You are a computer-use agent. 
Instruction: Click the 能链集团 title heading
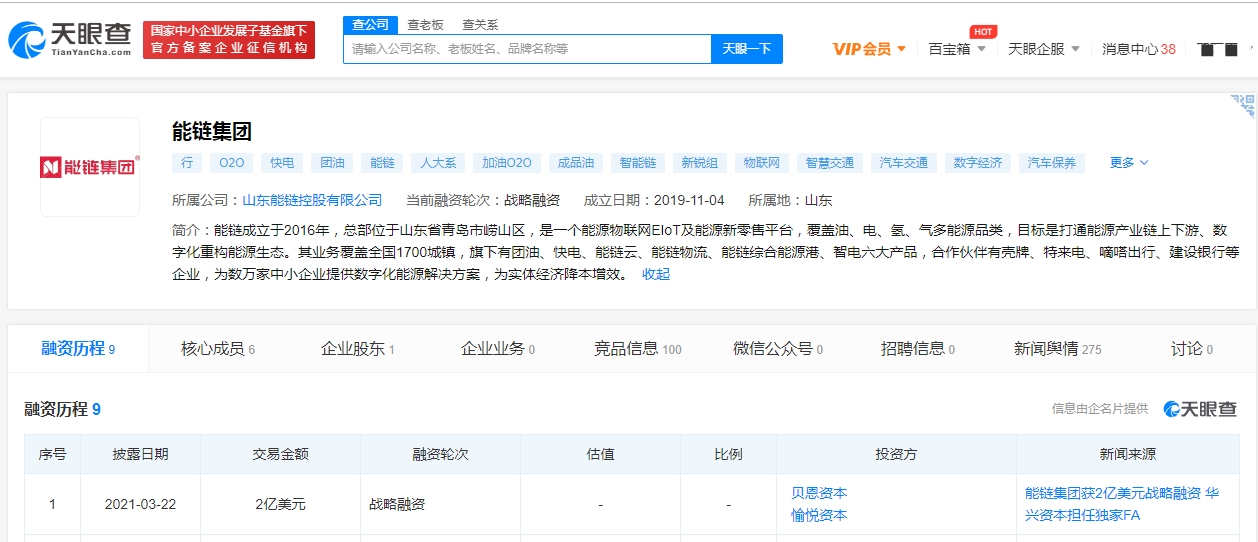pyautogui.click(x=212, y=131)
